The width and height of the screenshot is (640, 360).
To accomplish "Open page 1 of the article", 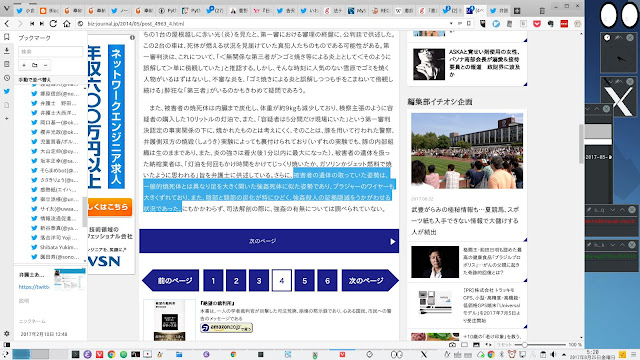I will pos(213,280).
